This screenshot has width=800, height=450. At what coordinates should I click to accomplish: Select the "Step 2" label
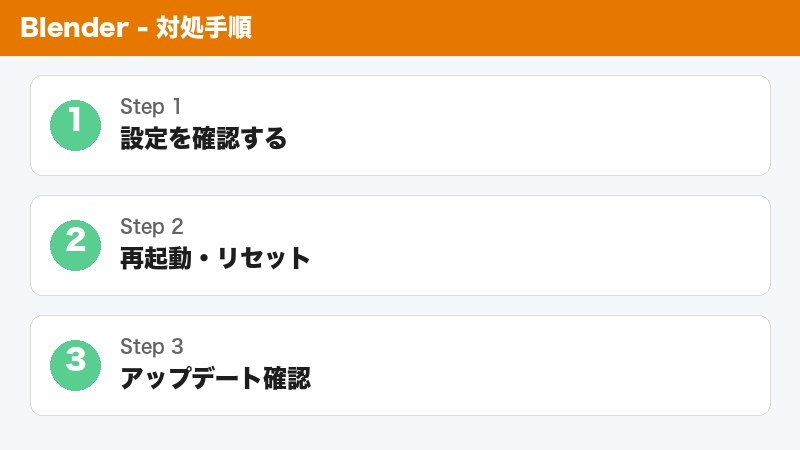151,227
